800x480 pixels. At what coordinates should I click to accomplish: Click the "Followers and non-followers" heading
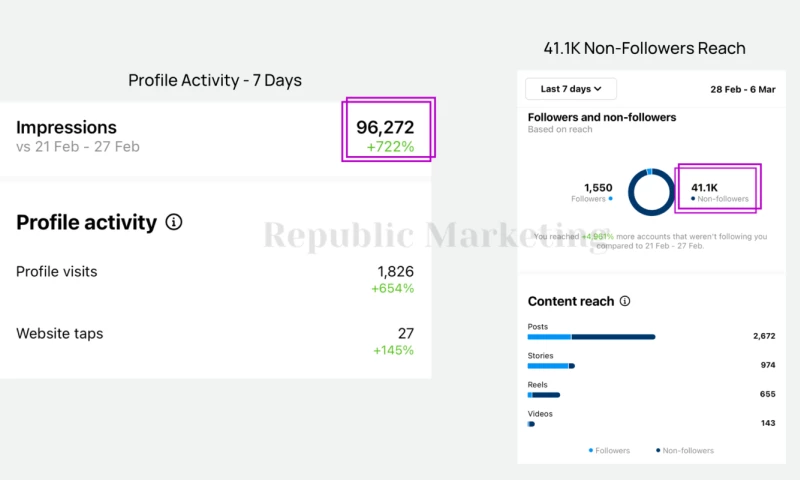tap(602, 117)
